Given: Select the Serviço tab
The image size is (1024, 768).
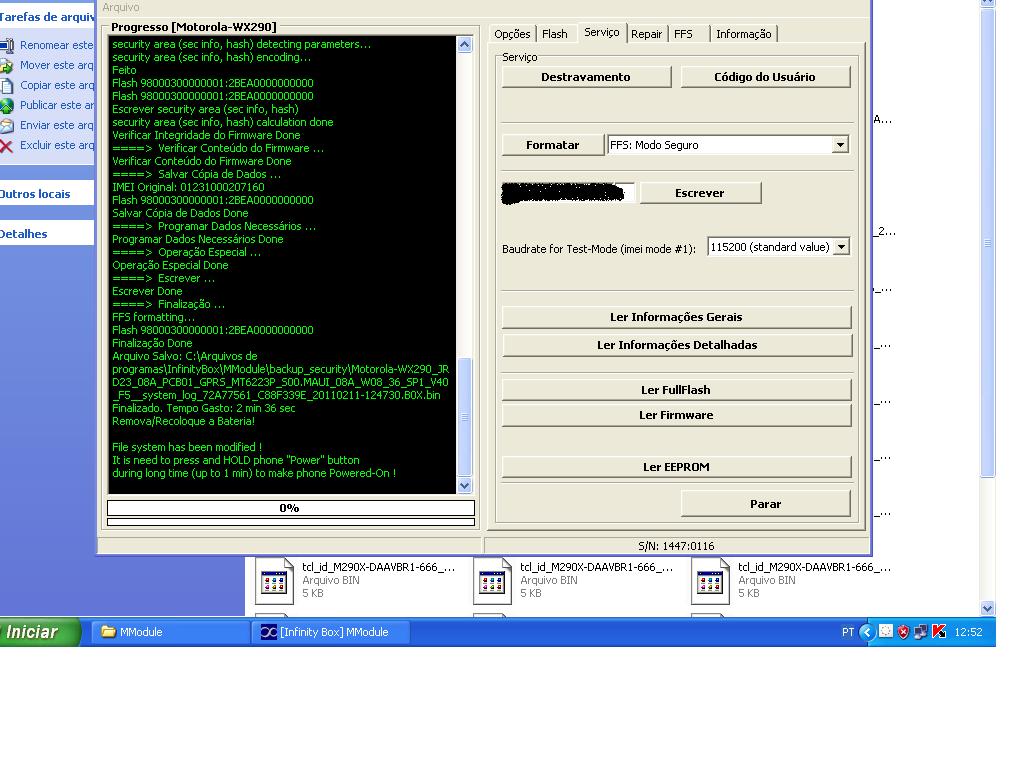Looking at the screenshot, I should (x=601, y=32).
